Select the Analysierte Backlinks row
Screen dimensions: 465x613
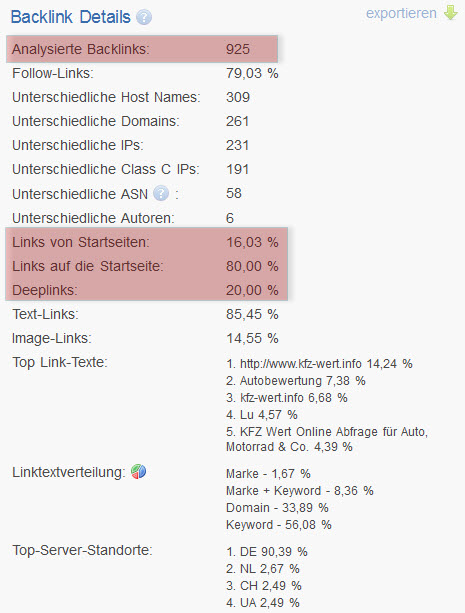(x=142, y=49)
